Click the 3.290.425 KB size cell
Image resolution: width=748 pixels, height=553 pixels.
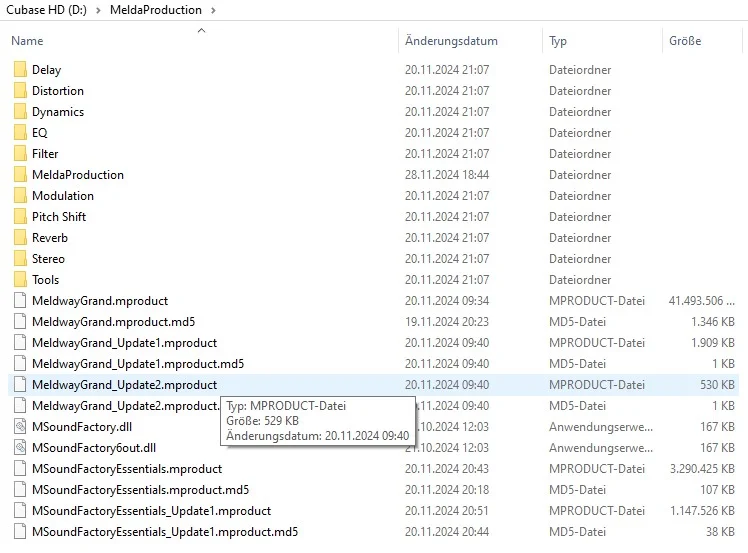tap(702, 469)
